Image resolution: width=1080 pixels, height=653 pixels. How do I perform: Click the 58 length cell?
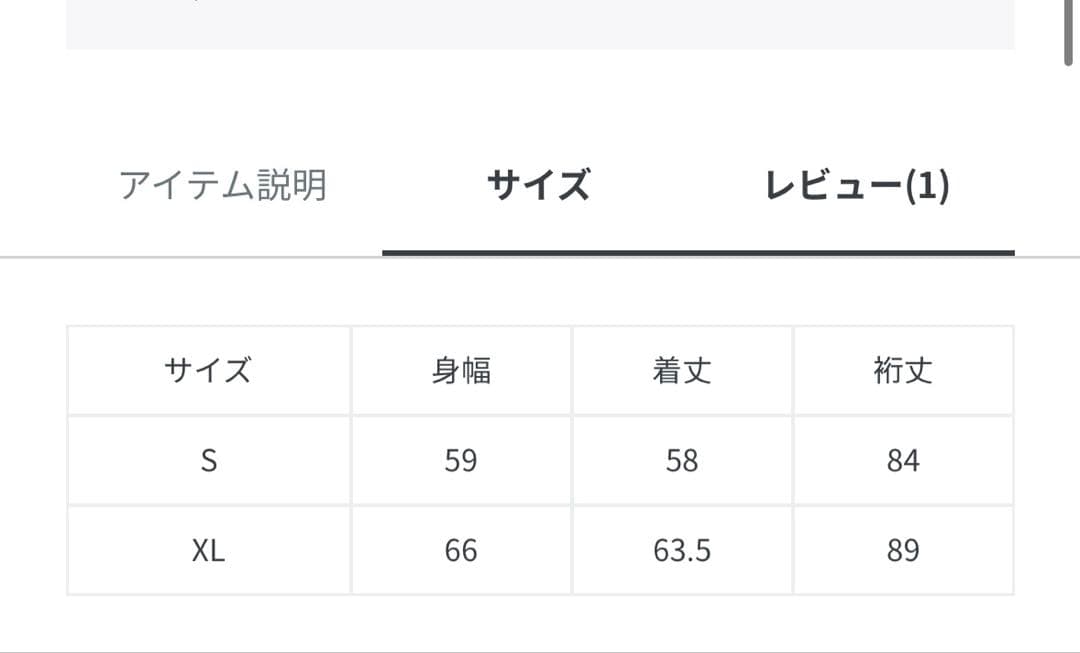click(x=680, y=460)
